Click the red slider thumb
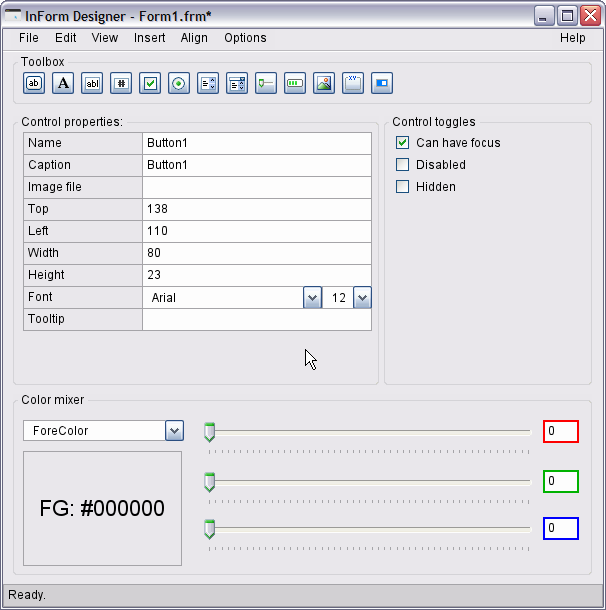Screen dimensions: 606x610 (x=209, y=432)
